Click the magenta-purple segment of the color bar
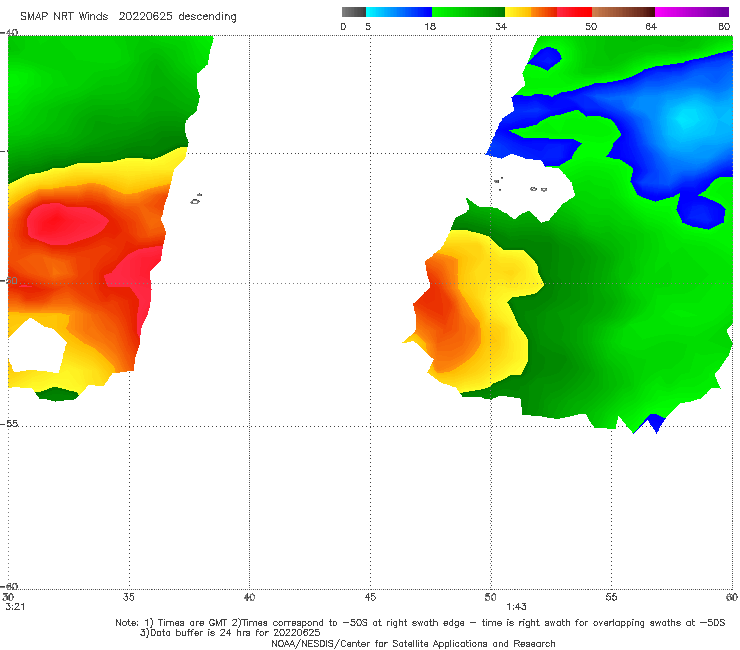 point(692,12)
